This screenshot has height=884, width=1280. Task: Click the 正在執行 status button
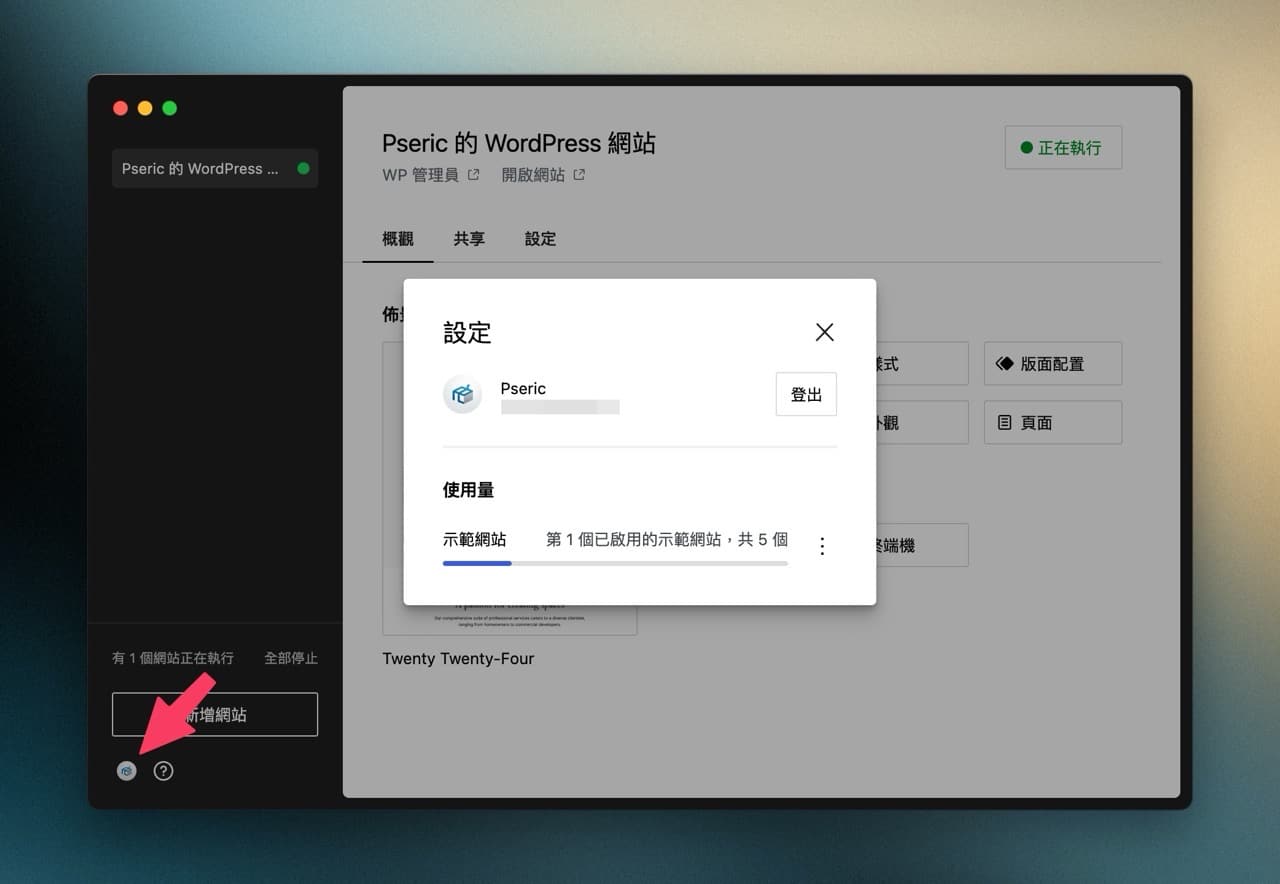click(1063, 147)
